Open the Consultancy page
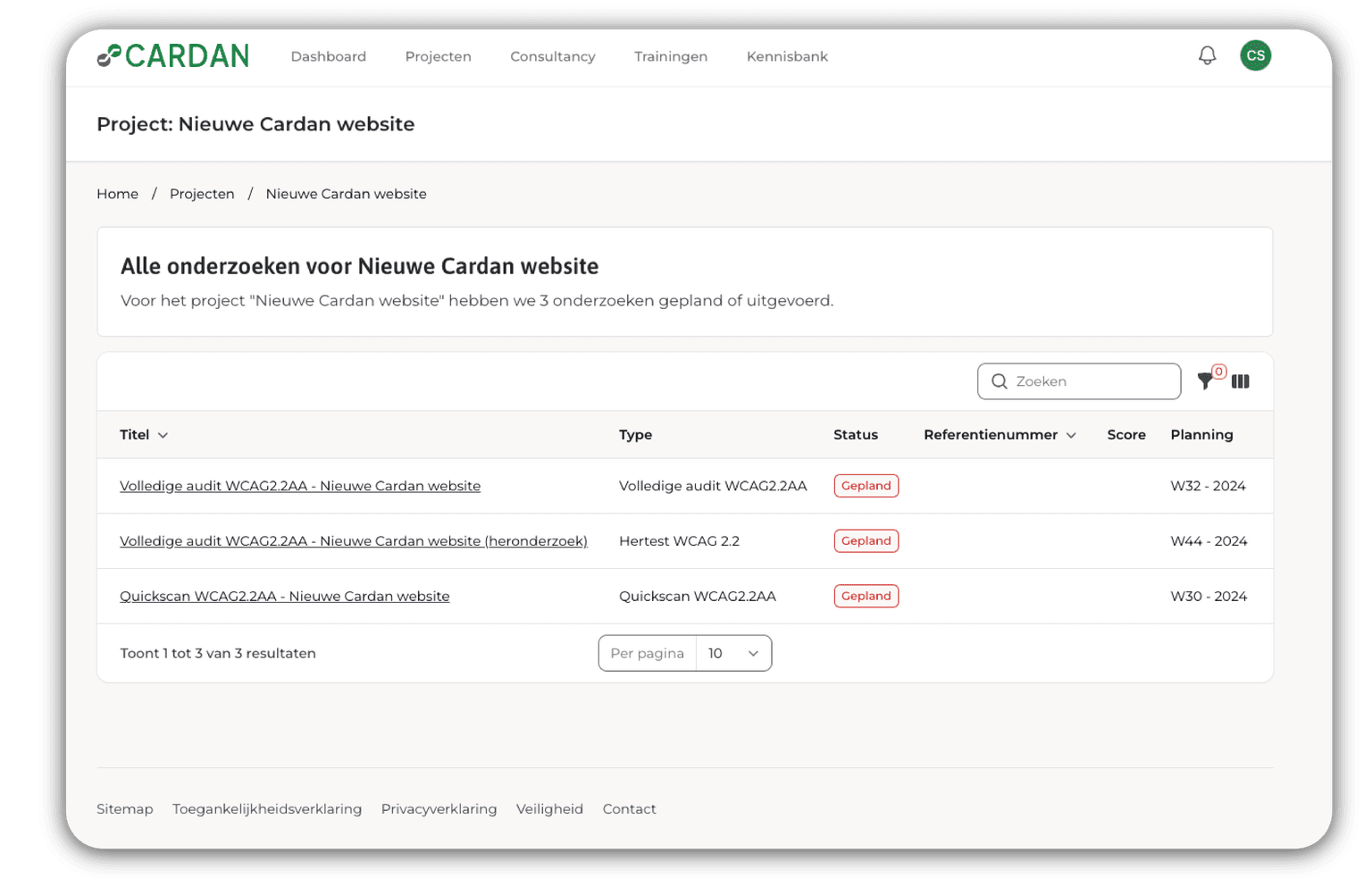Image resolution: width=1372 pixels, height=878 pixels. [552, 56]
